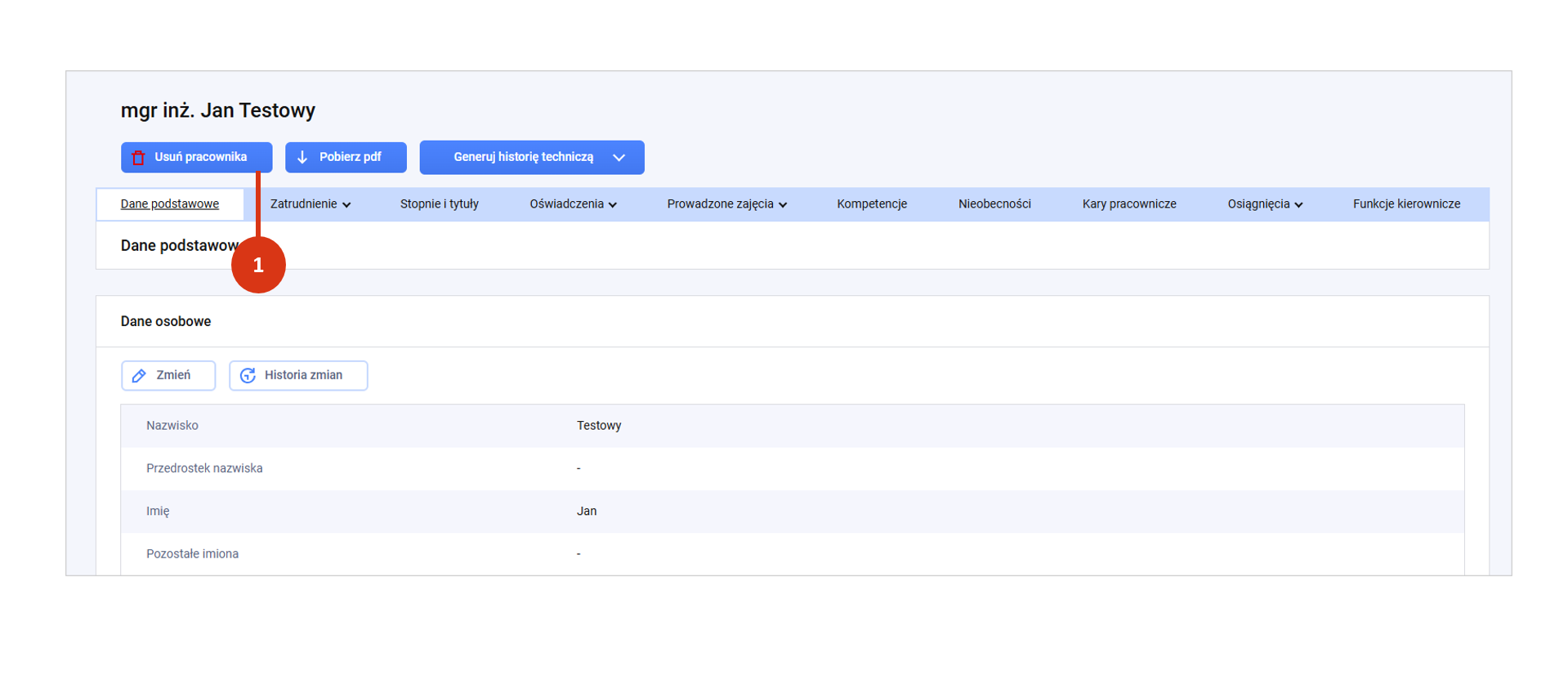
Task: Expand the Zatrudnienie dropdown arrow
Action: [346, 205]
